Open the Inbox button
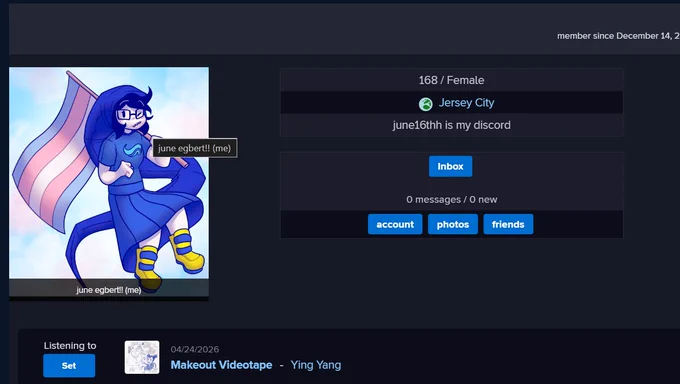 coord(450,166)
